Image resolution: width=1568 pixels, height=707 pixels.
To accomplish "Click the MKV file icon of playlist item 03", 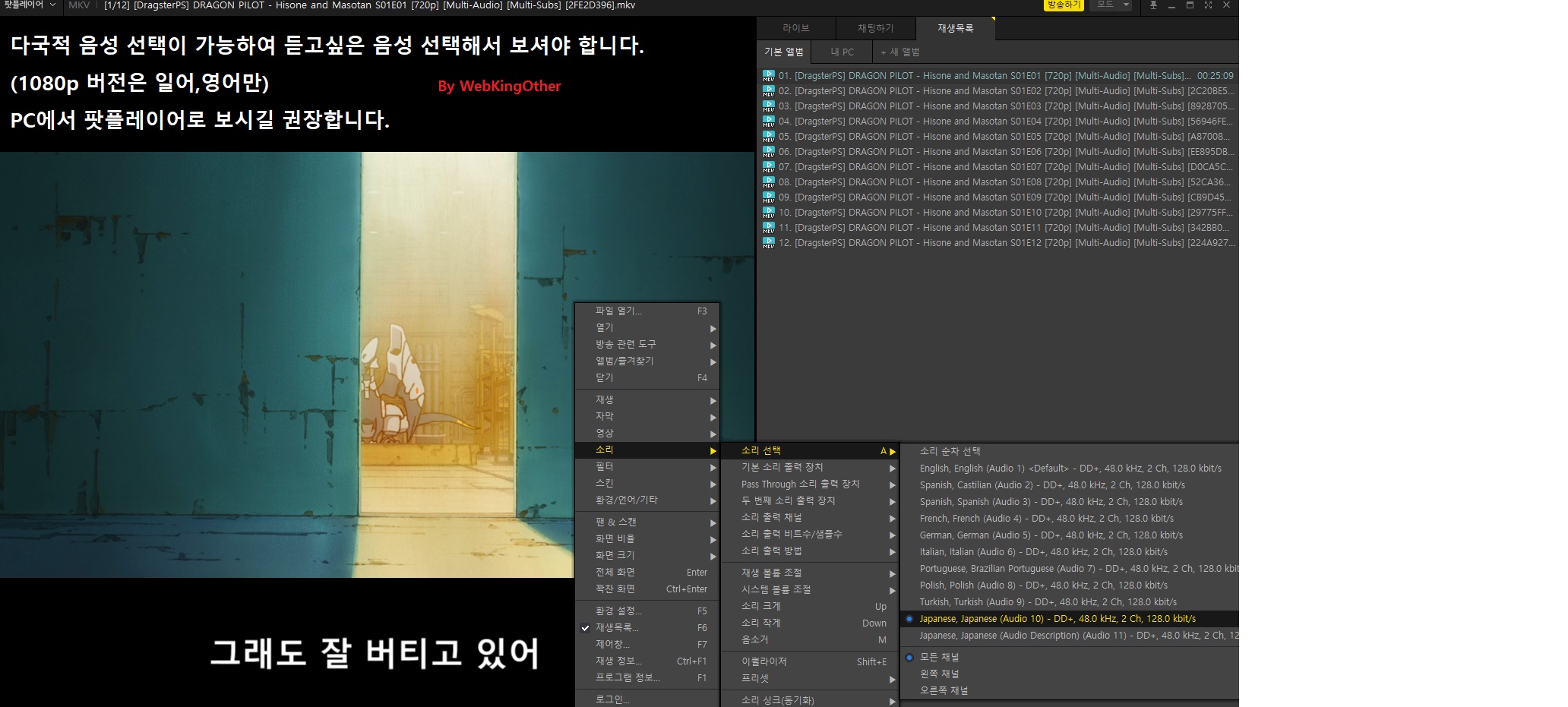I will pyautogui.click(x=768, y=106).
